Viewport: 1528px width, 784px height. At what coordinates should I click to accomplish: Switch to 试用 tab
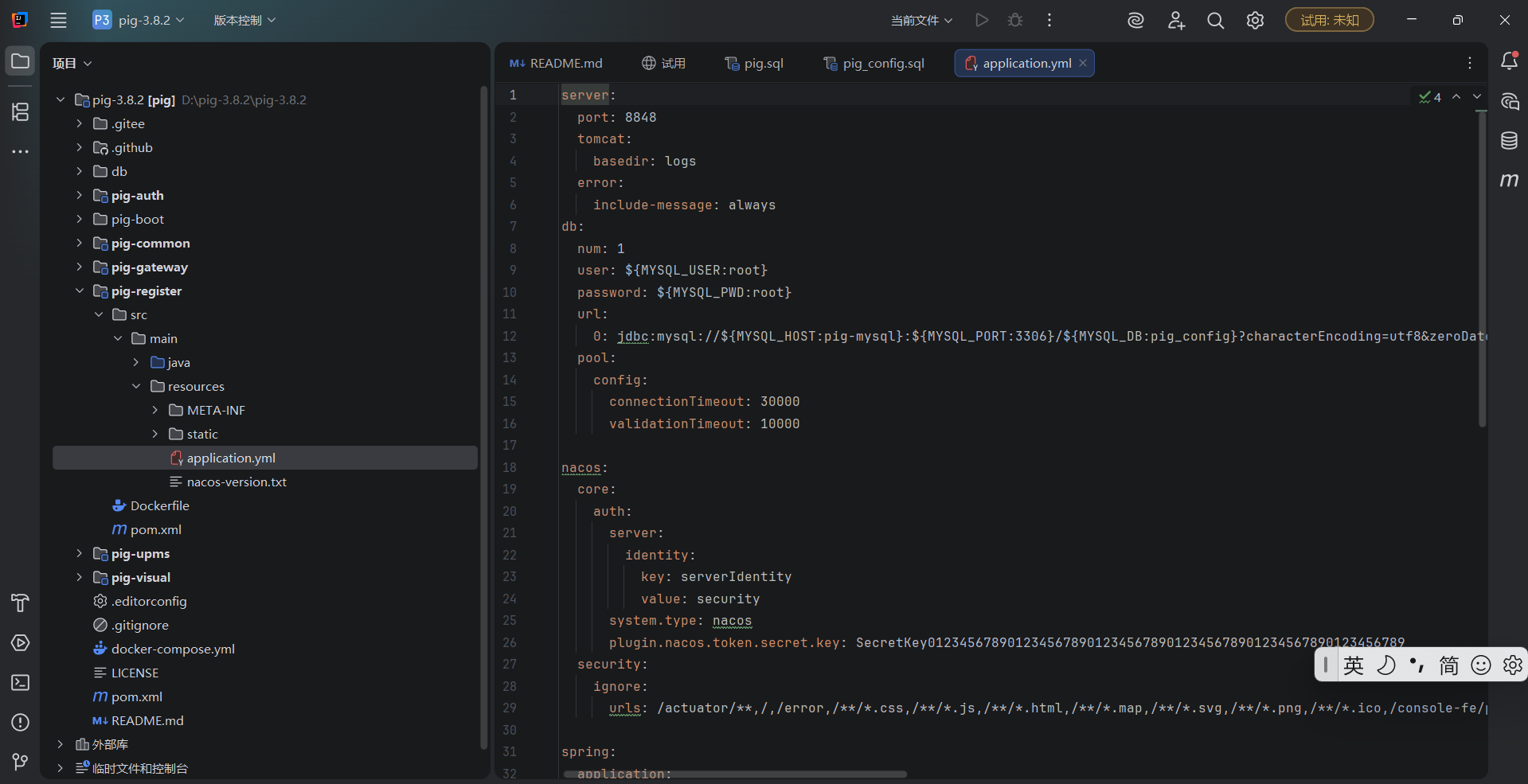click(664, 63)
